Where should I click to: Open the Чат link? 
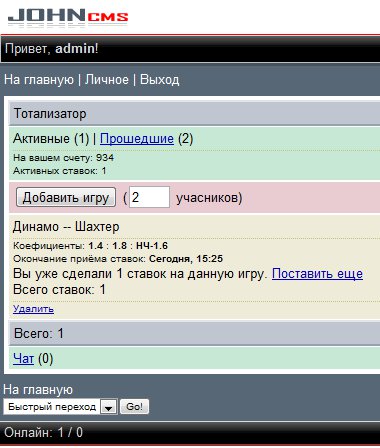point(23,359)
